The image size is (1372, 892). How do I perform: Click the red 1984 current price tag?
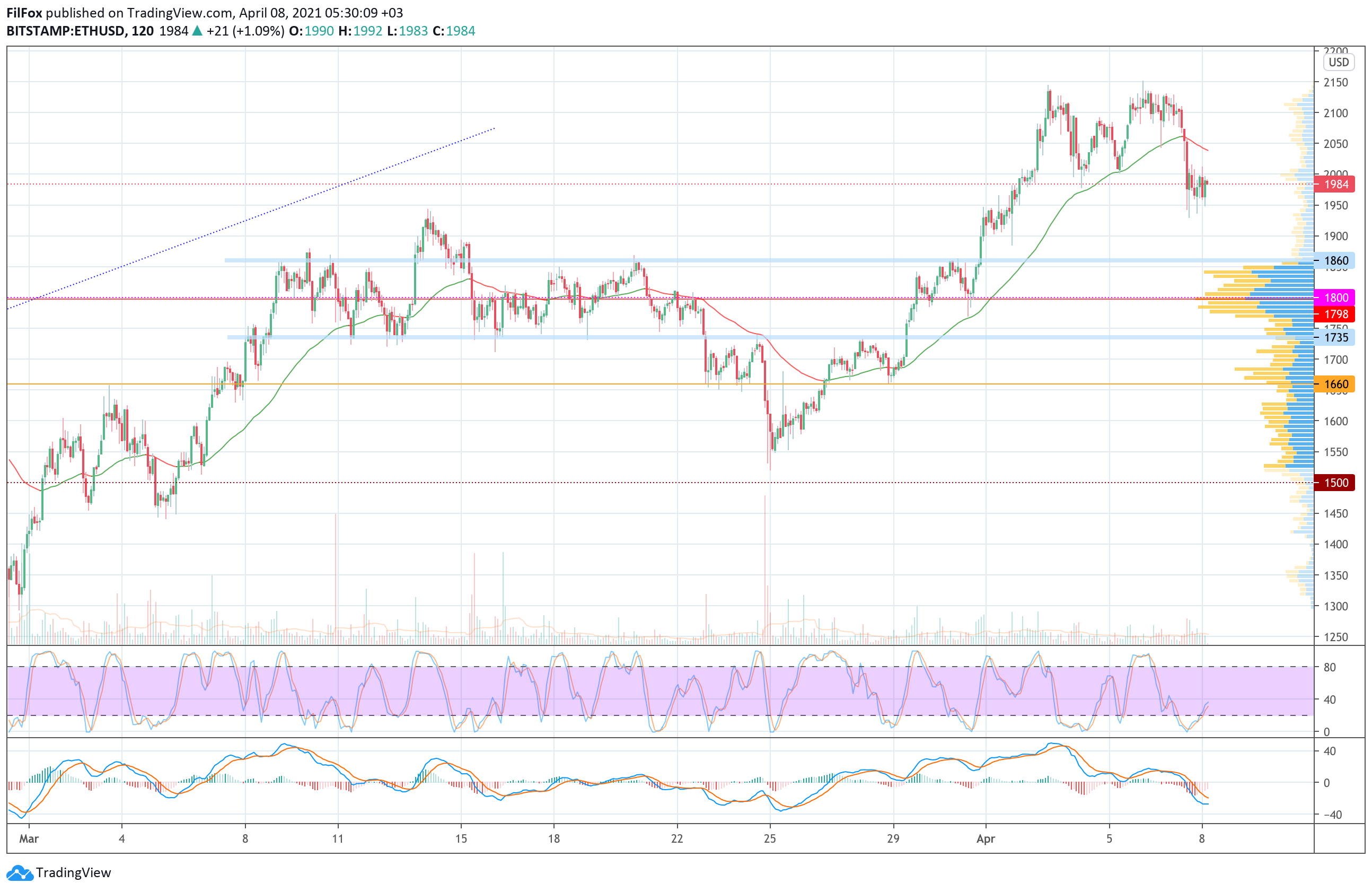pyautogui.click(x=1335, y=185)
